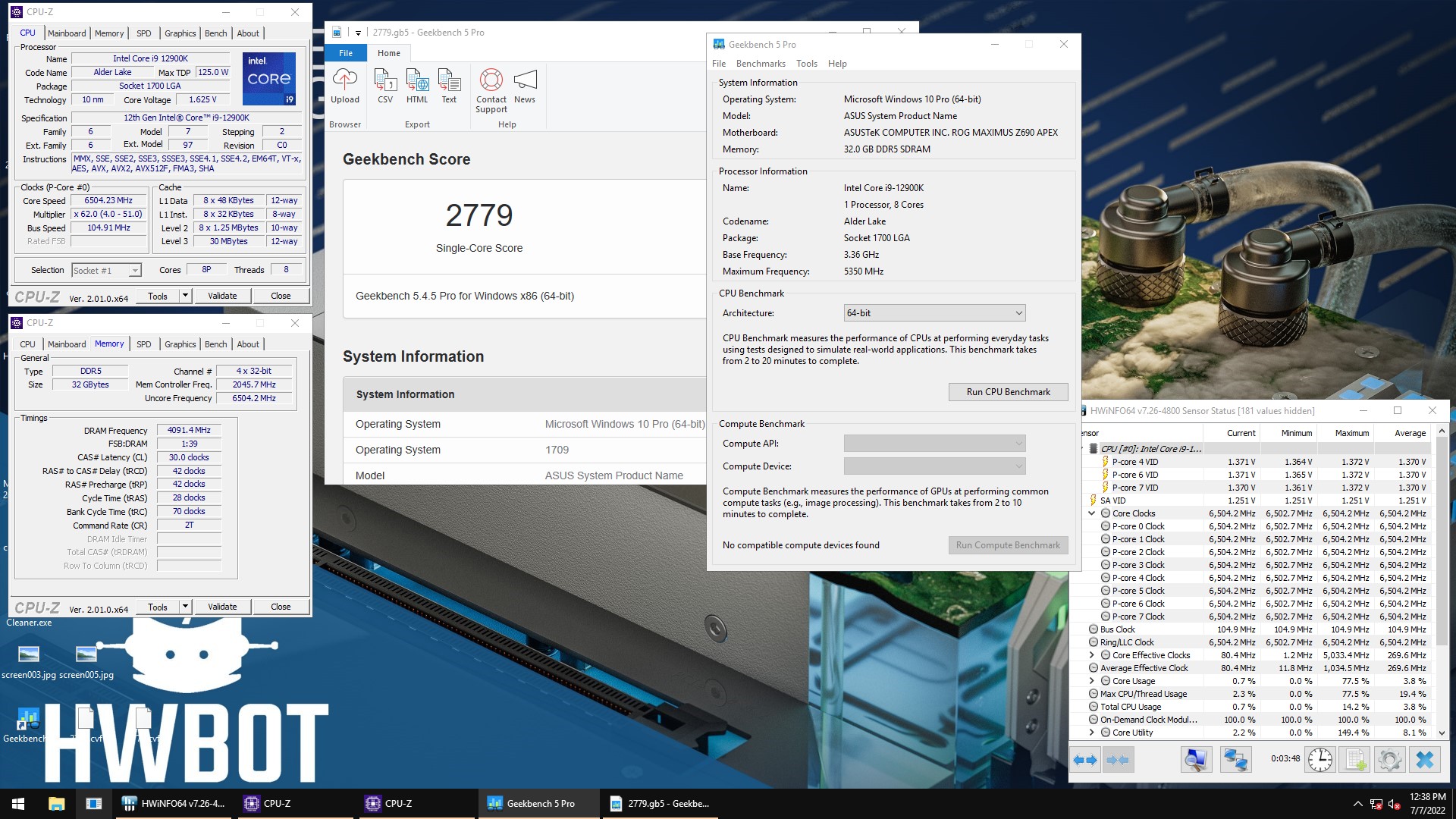
Task: Click HWiNFO expand layout blue arrows icon
Action: 1086,760
